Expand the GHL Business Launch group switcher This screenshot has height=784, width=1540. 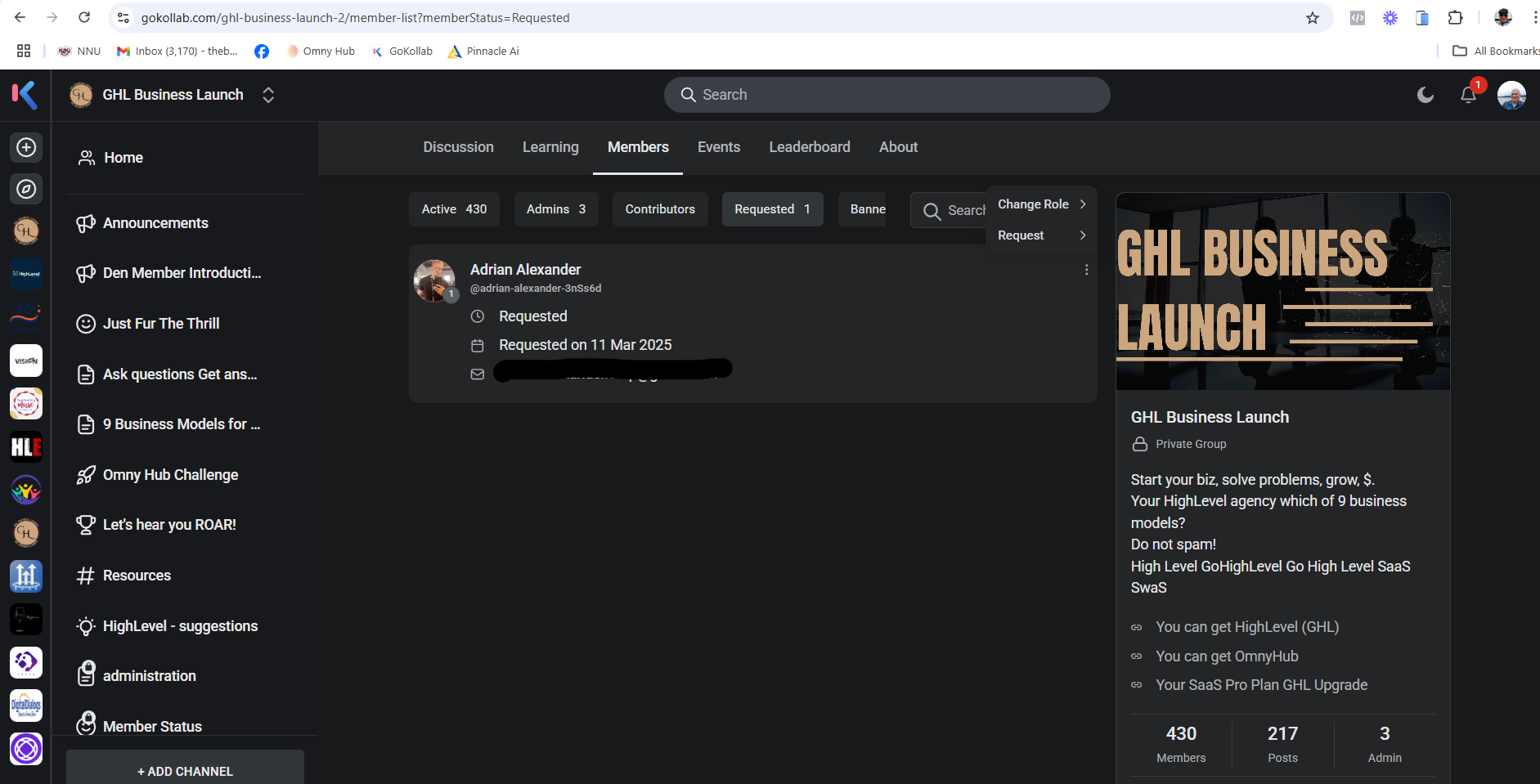point(268,95)
